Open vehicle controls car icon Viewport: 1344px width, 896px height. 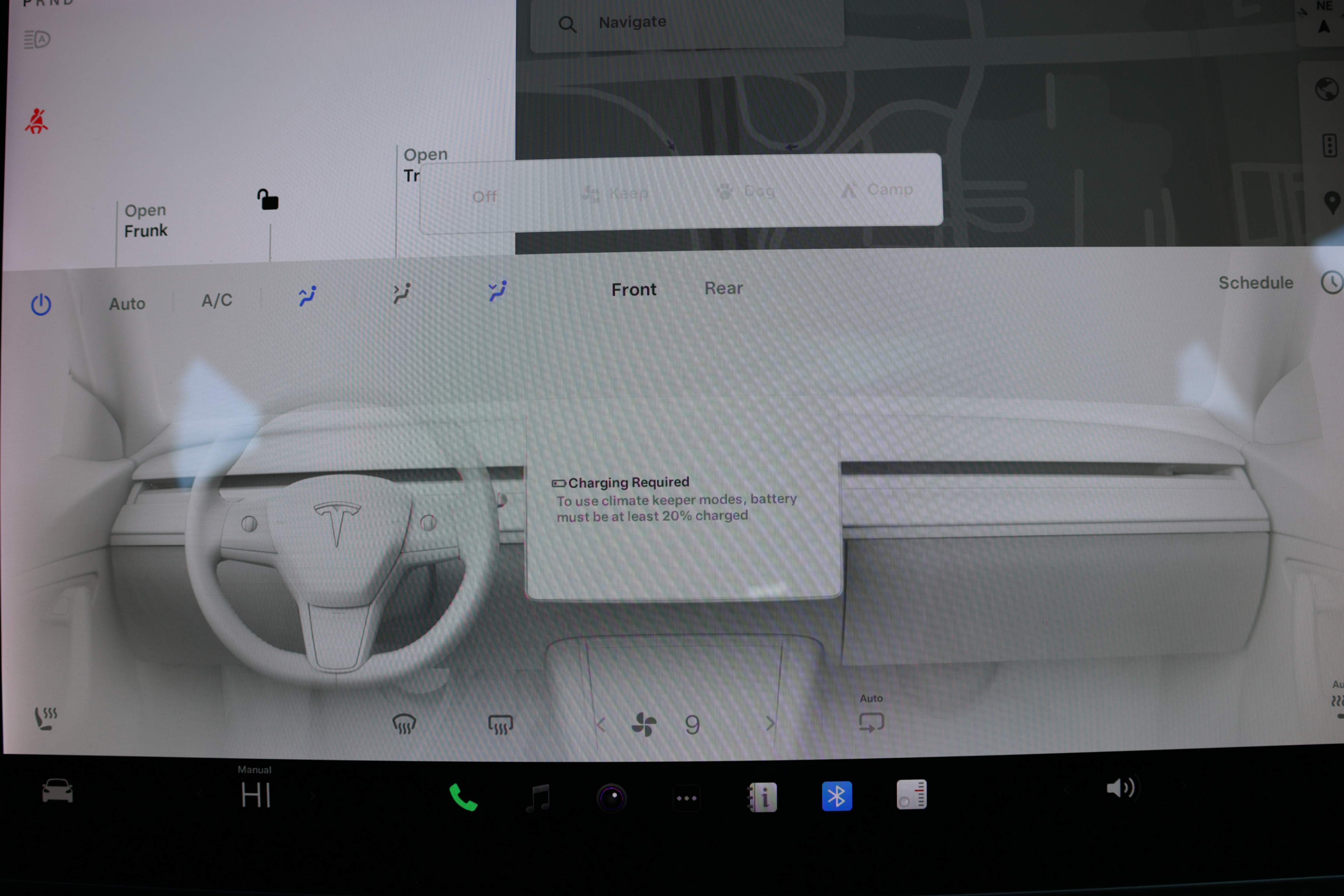[x=57, y=791]
